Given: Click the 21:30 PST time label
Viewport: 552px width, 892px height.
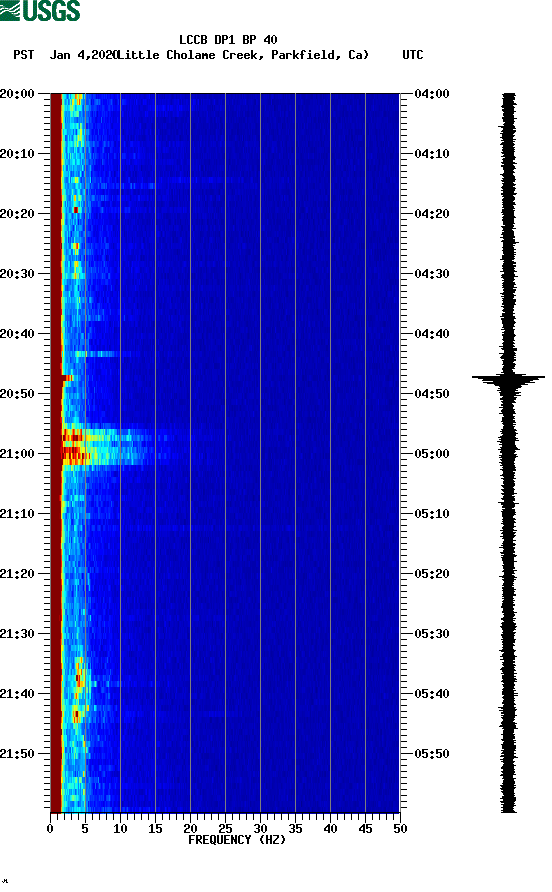Looking at the screenshot, I should click(x=17, y=634).
